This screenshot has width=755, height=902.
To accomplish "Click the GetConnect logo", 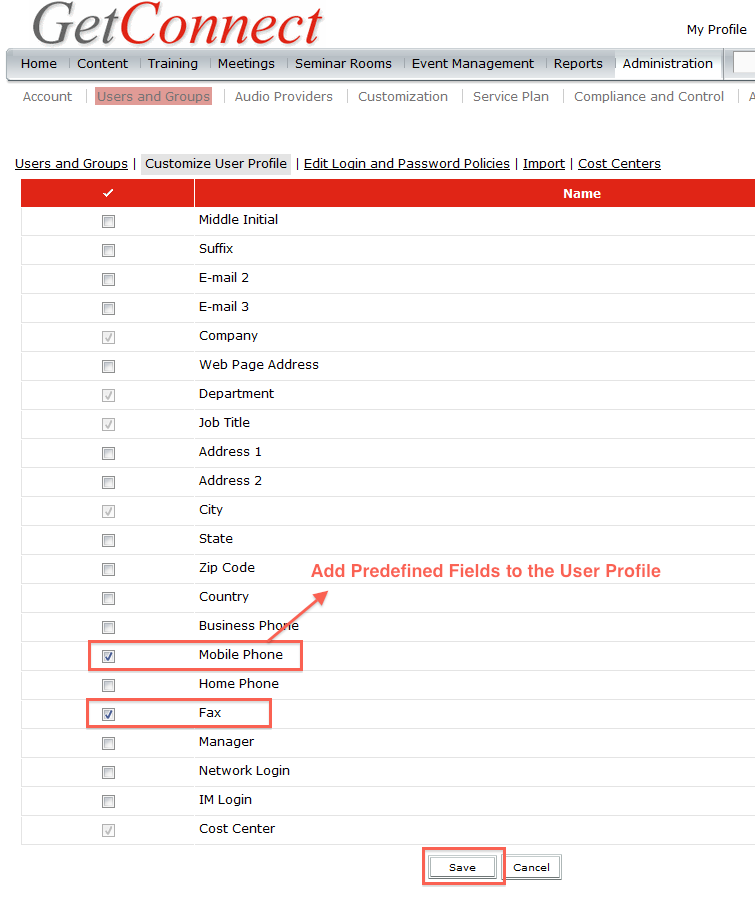I will pos(177,24).
